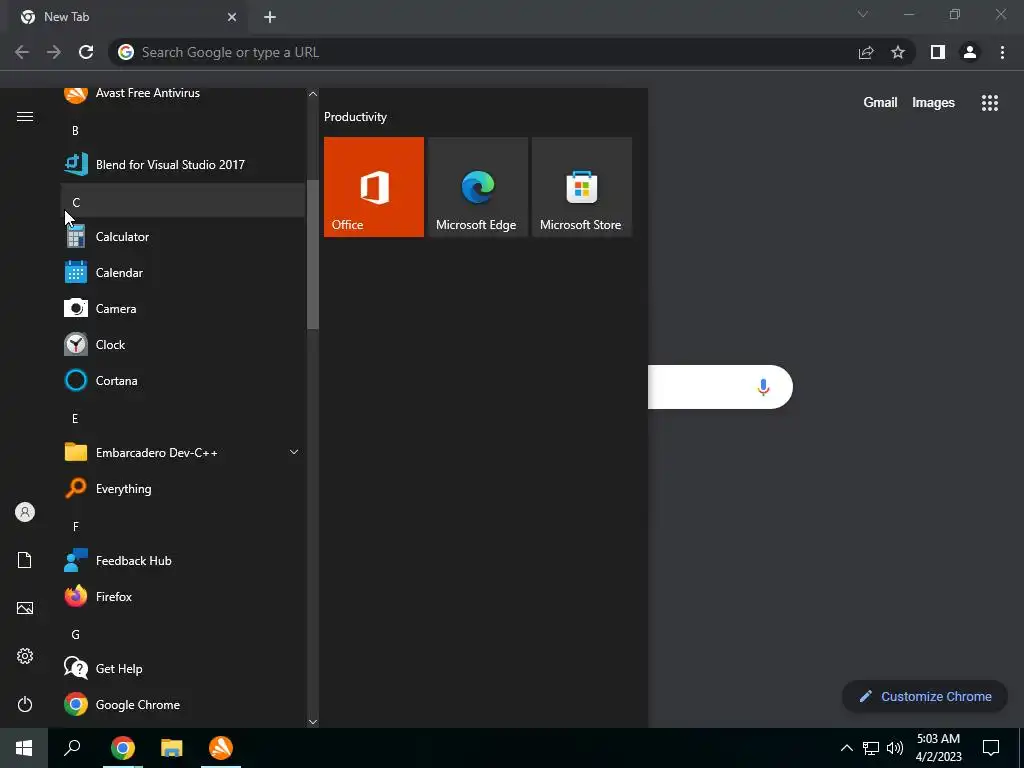Open Google apps grid
This screenshot has height=768, width=1024.
989,103
